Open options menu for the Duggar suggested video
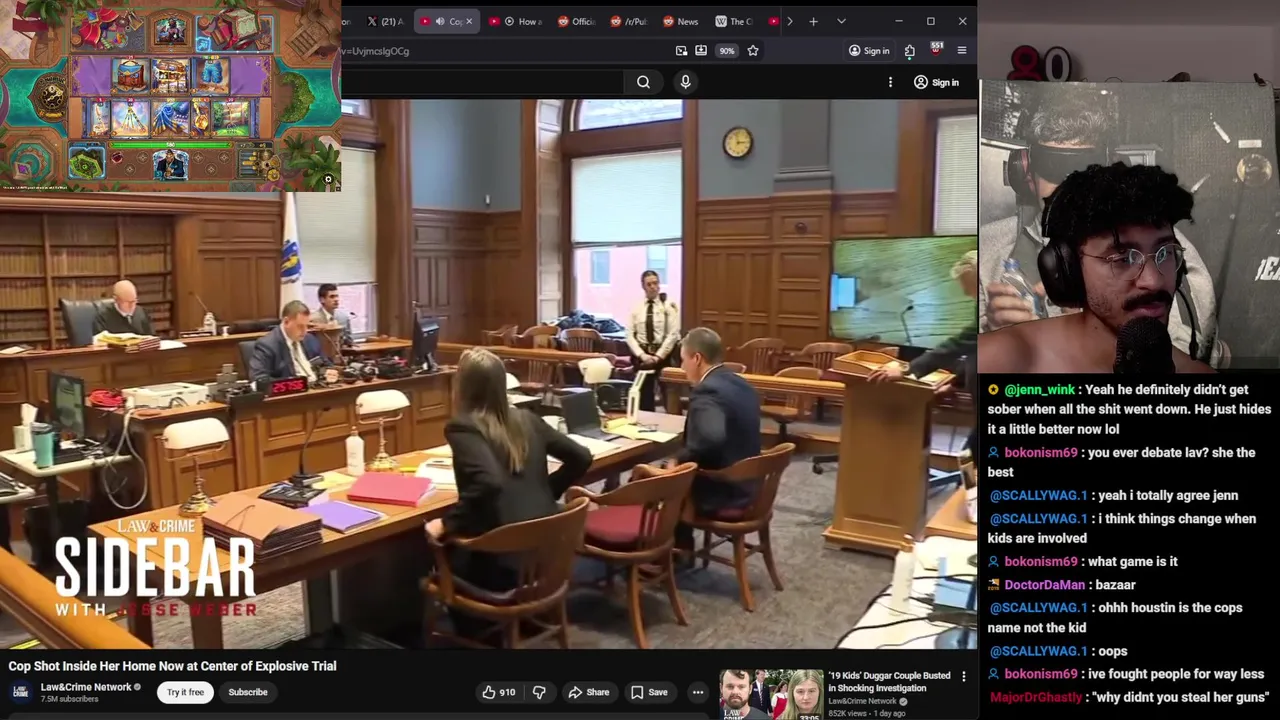Viewport: 1280px width, 720px height. click(964, 677)
